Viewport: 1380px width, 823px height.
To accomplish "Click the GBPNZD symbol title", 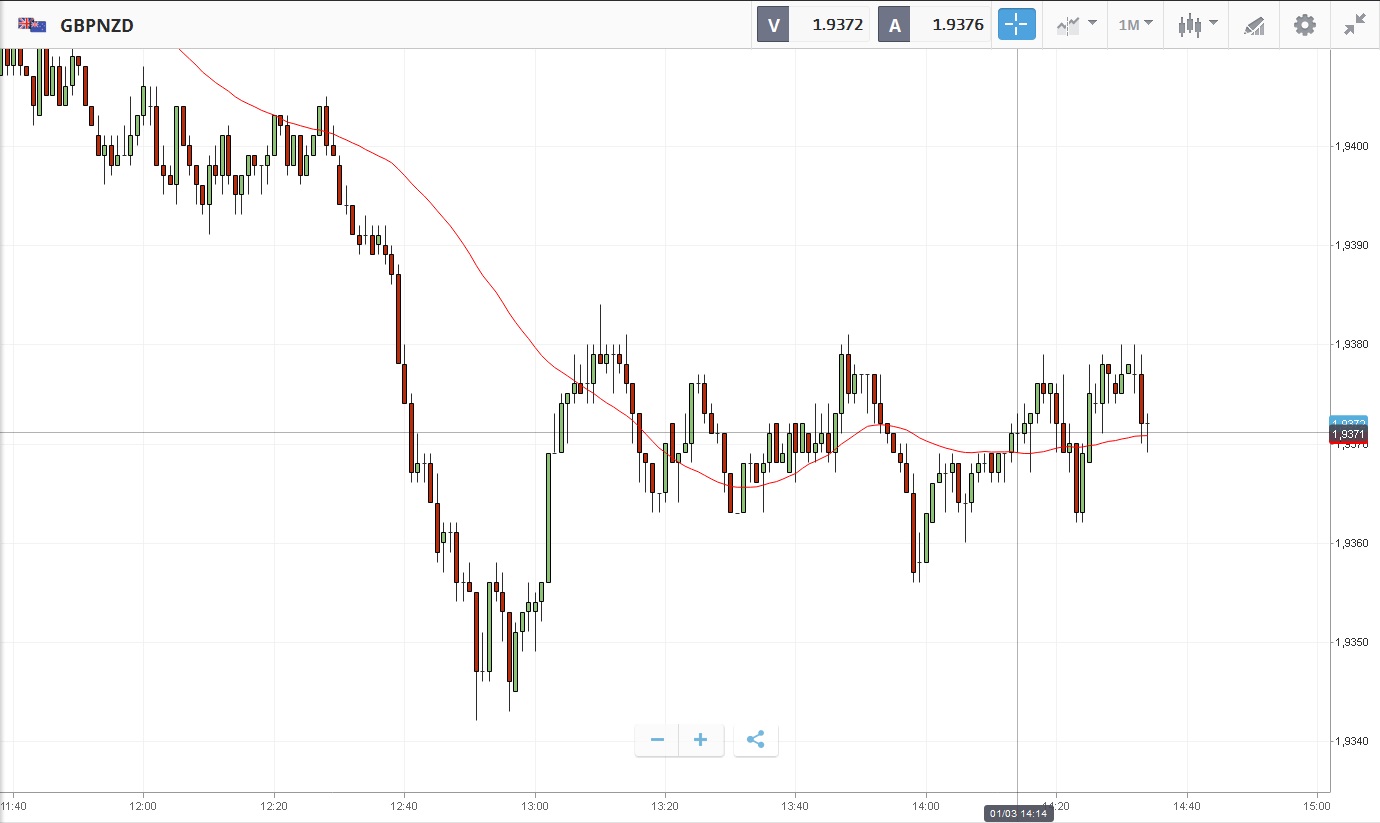I will [x=97, y=25].
